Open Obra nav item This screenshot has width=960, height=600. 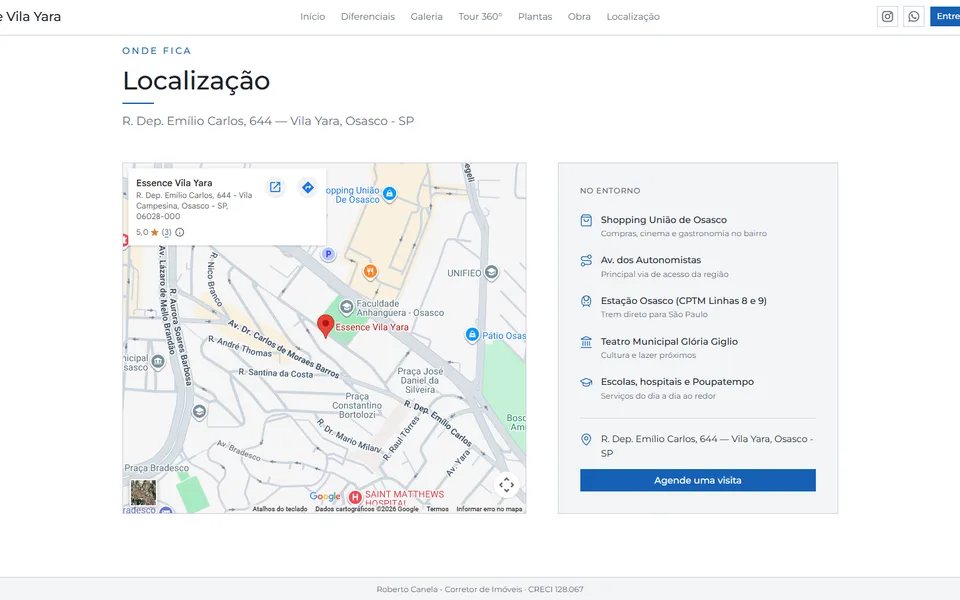coord(579,17)
